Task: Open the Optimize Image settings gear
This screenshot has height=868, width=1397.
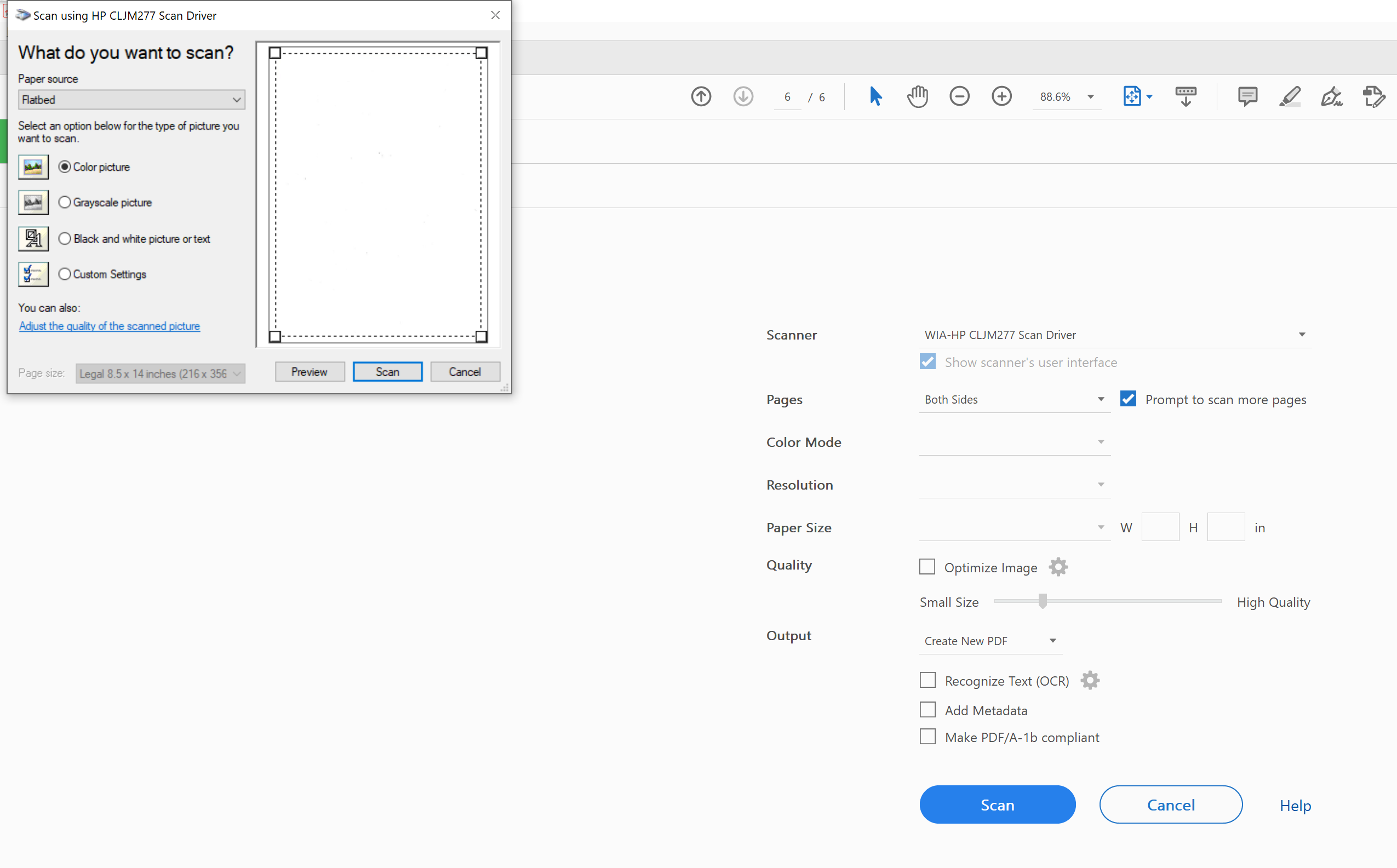Action: (1058, 567)
